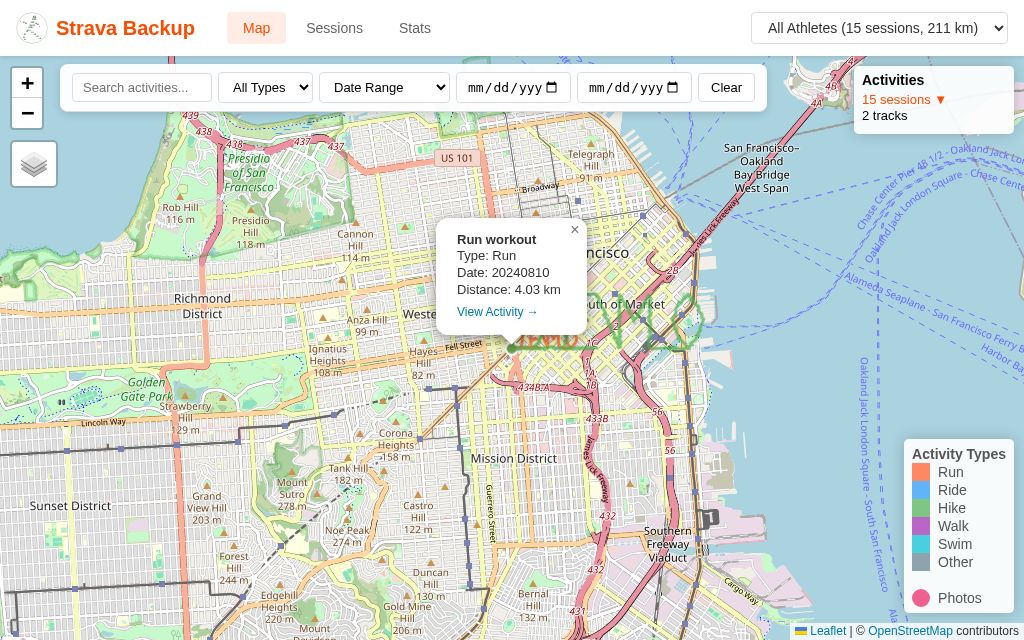Clear the activity filters
1024x640 pixels.
[x=726, y=88]
